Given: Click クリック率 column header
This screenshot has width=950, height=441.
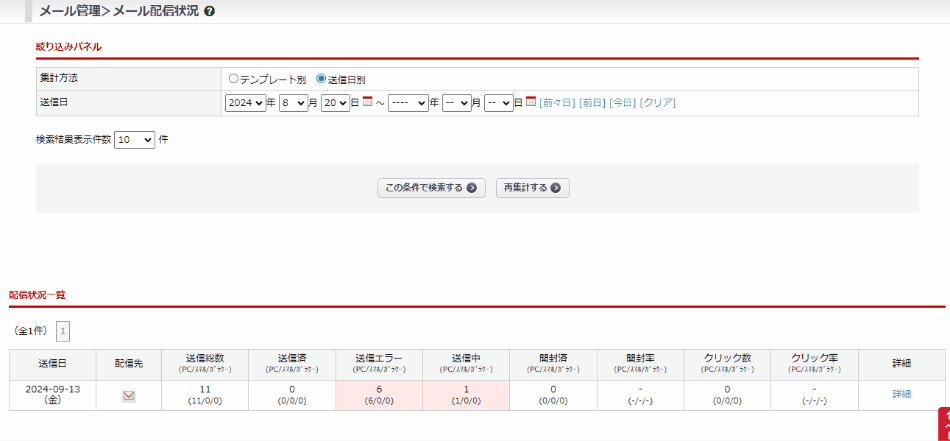Looking at the screenshot, I should coord(814,363).
